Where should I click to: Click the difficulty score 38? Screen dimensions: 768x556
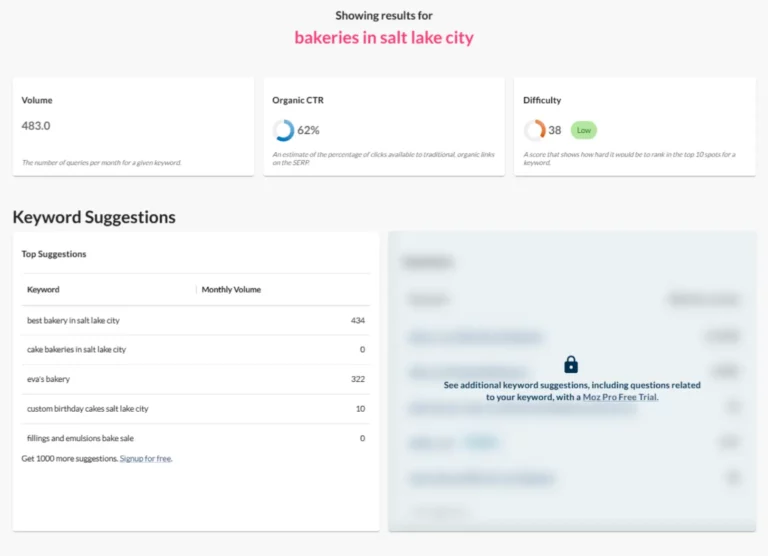pos(554,130)
